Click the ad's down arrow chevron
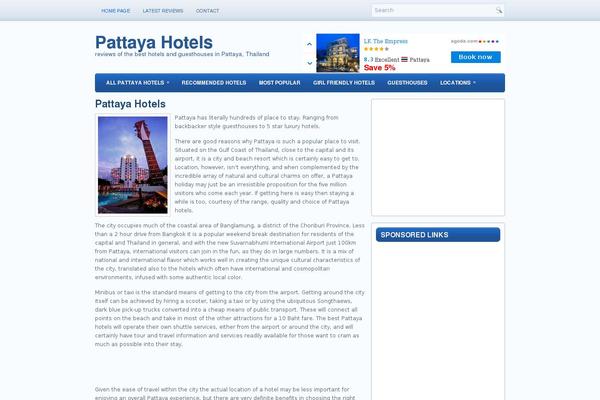 [x=310, y=63]
